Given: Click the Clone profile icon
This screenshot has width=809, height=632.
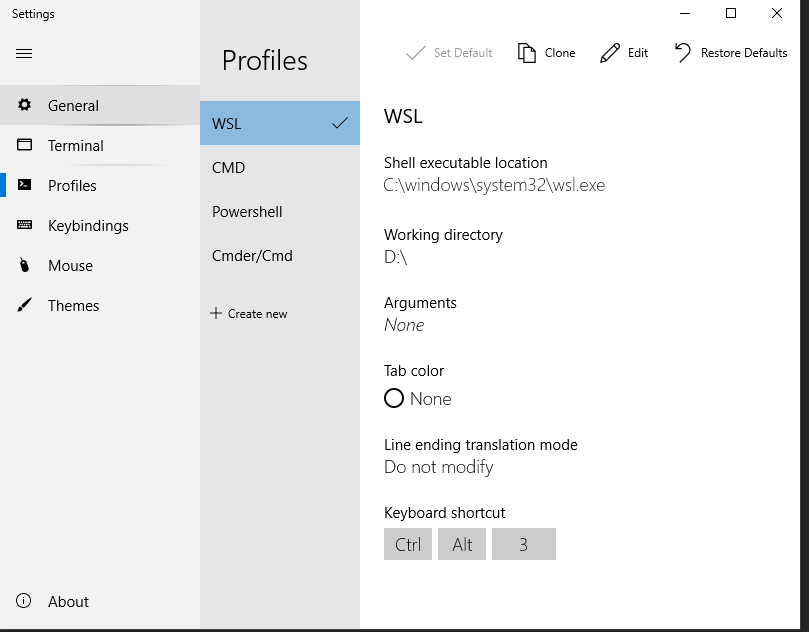Looking at the screenshot, I should coord(527,53).
